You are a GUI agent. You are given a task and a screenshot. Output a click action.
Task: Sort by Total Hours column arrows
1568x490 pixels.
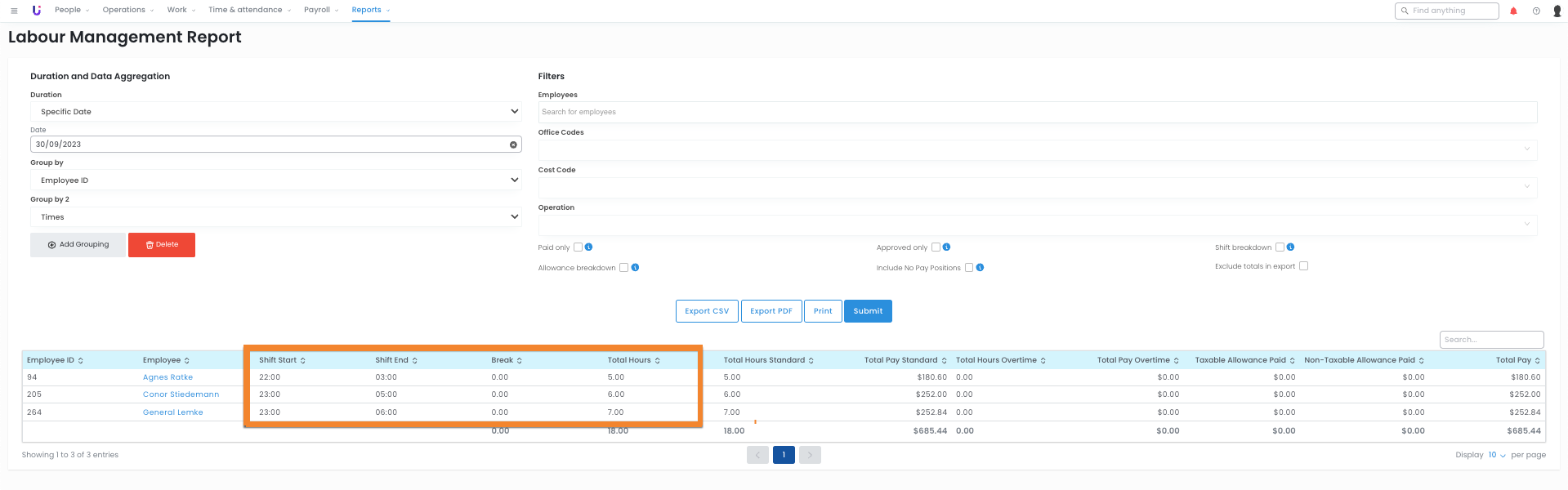657,360
